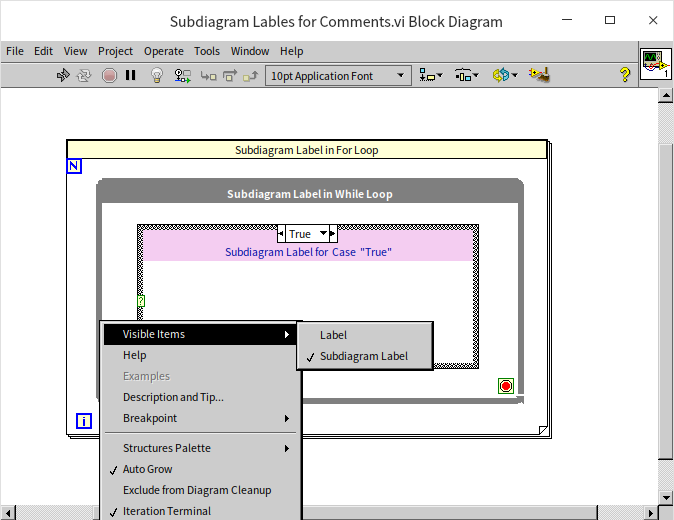Toggle Iteration Terminal menu option

166,511
